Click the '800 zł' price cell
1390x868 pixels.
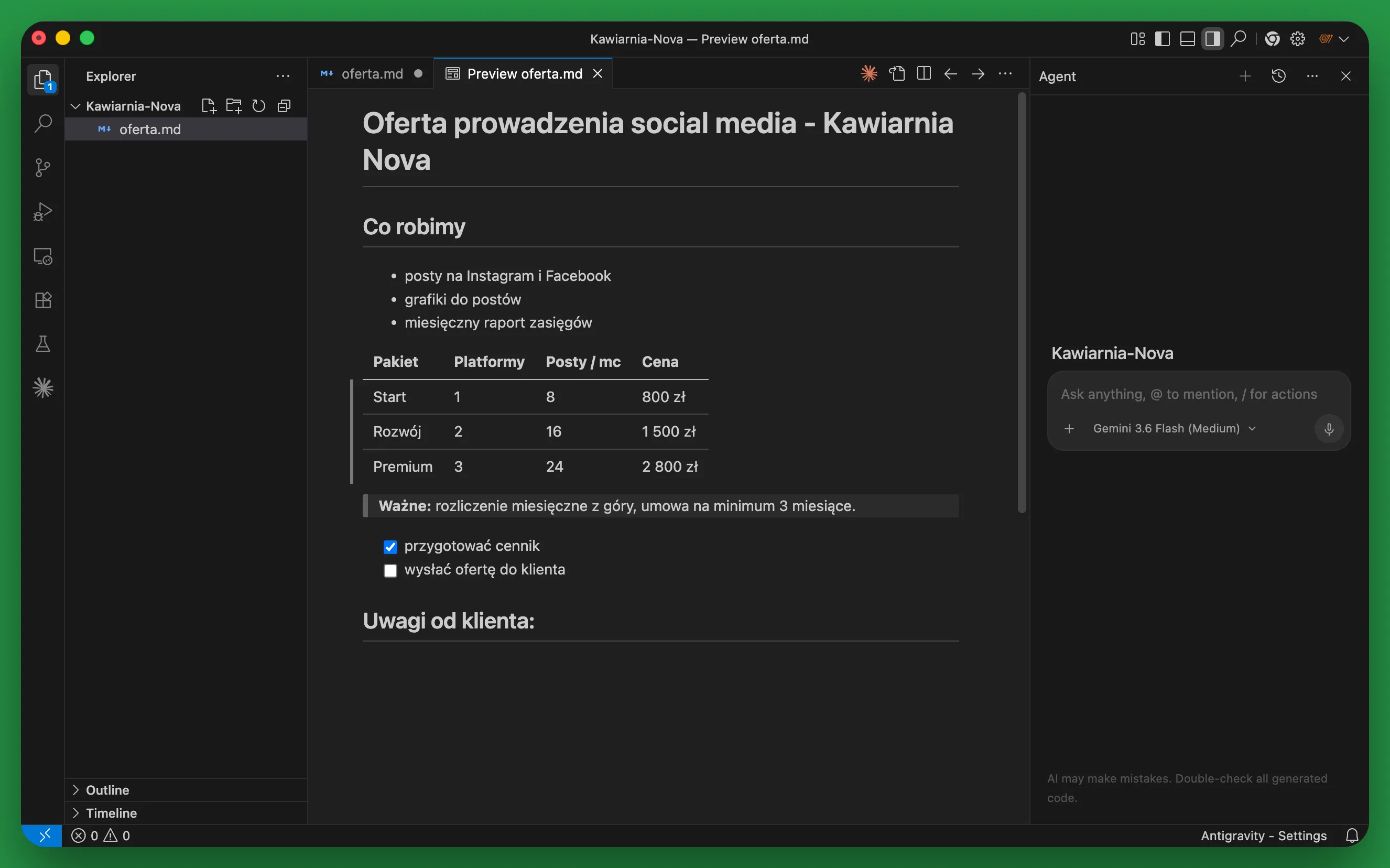tap(664, 397)
